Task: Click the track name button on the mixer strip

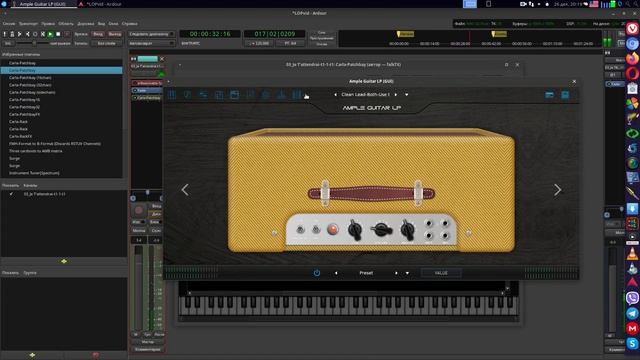Action: coord(147,66)
